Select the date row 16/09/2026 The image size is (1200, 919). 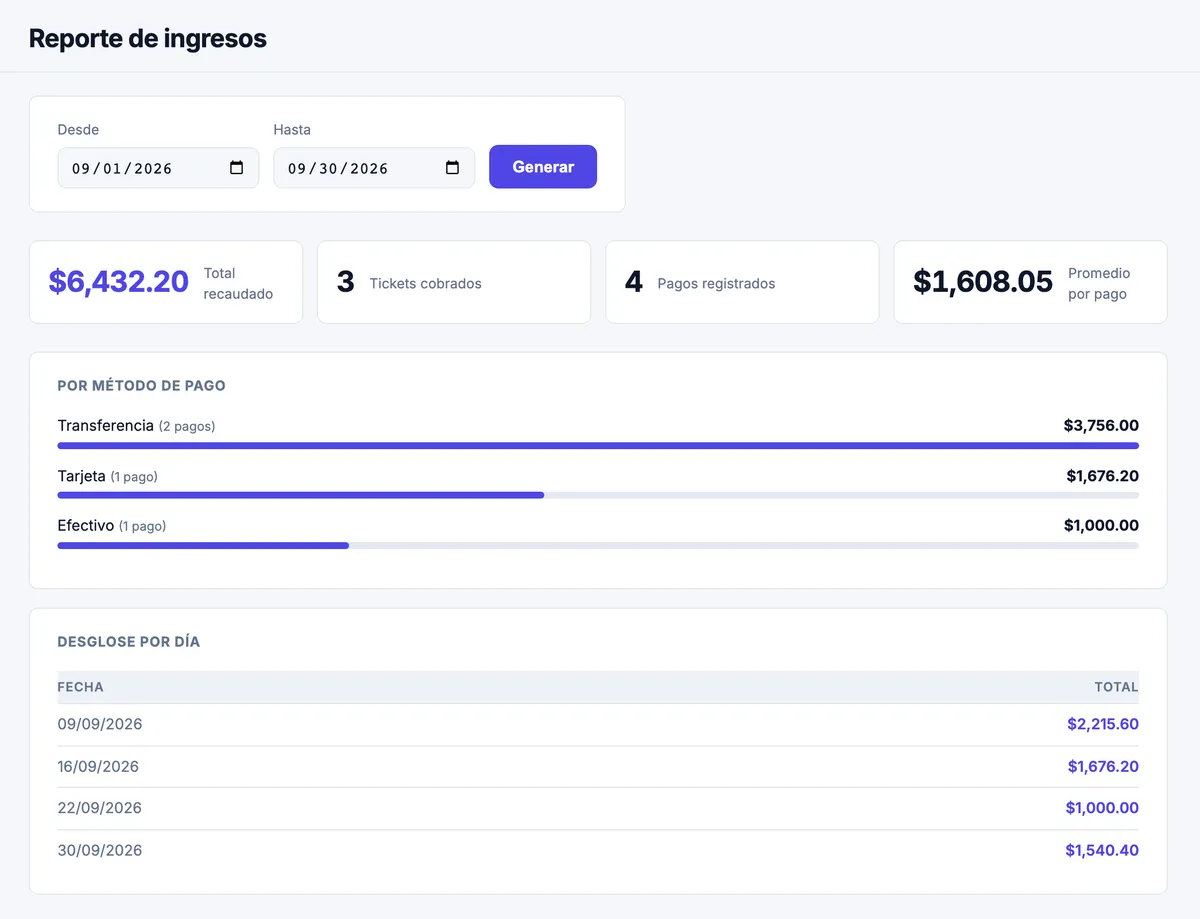(x=598, y=767)
